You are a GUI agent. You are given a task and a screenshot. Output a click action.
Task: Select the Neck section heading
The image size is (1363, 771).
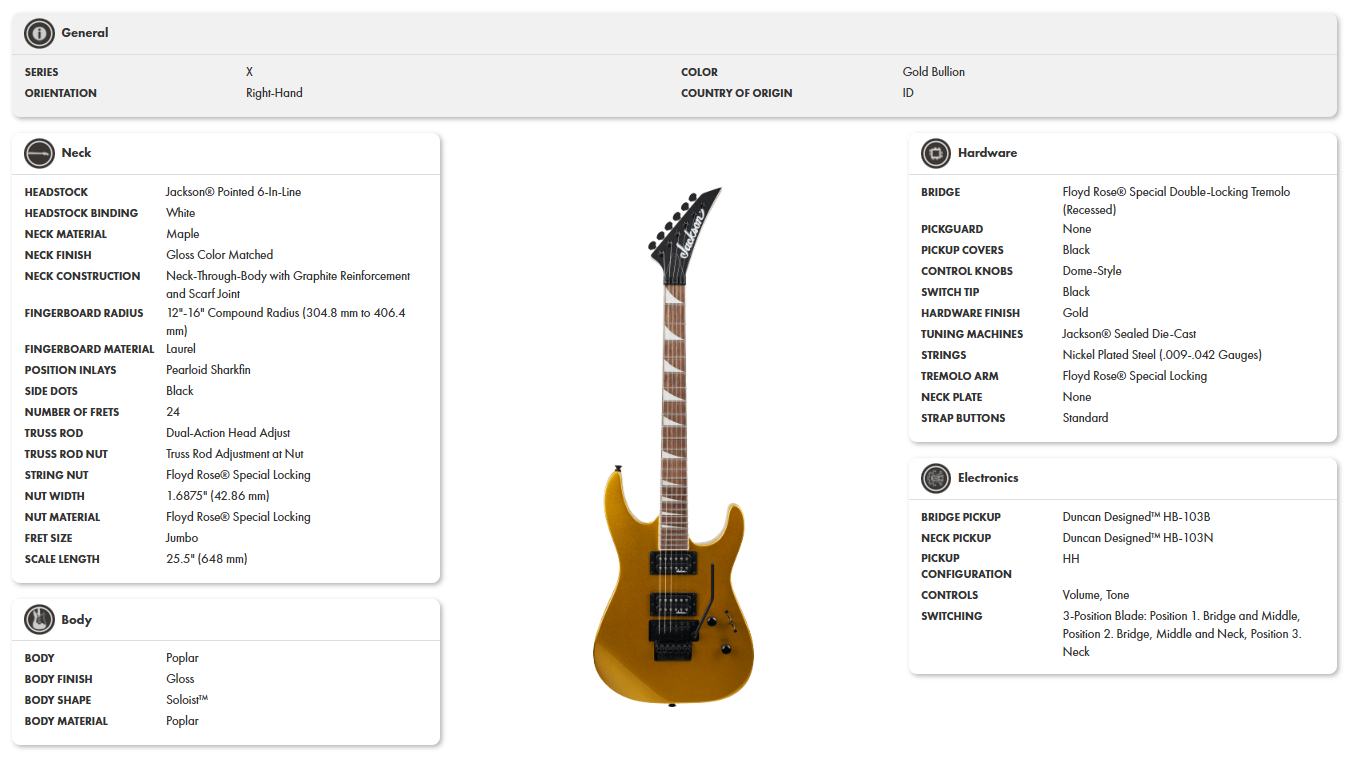coord(76,153)
